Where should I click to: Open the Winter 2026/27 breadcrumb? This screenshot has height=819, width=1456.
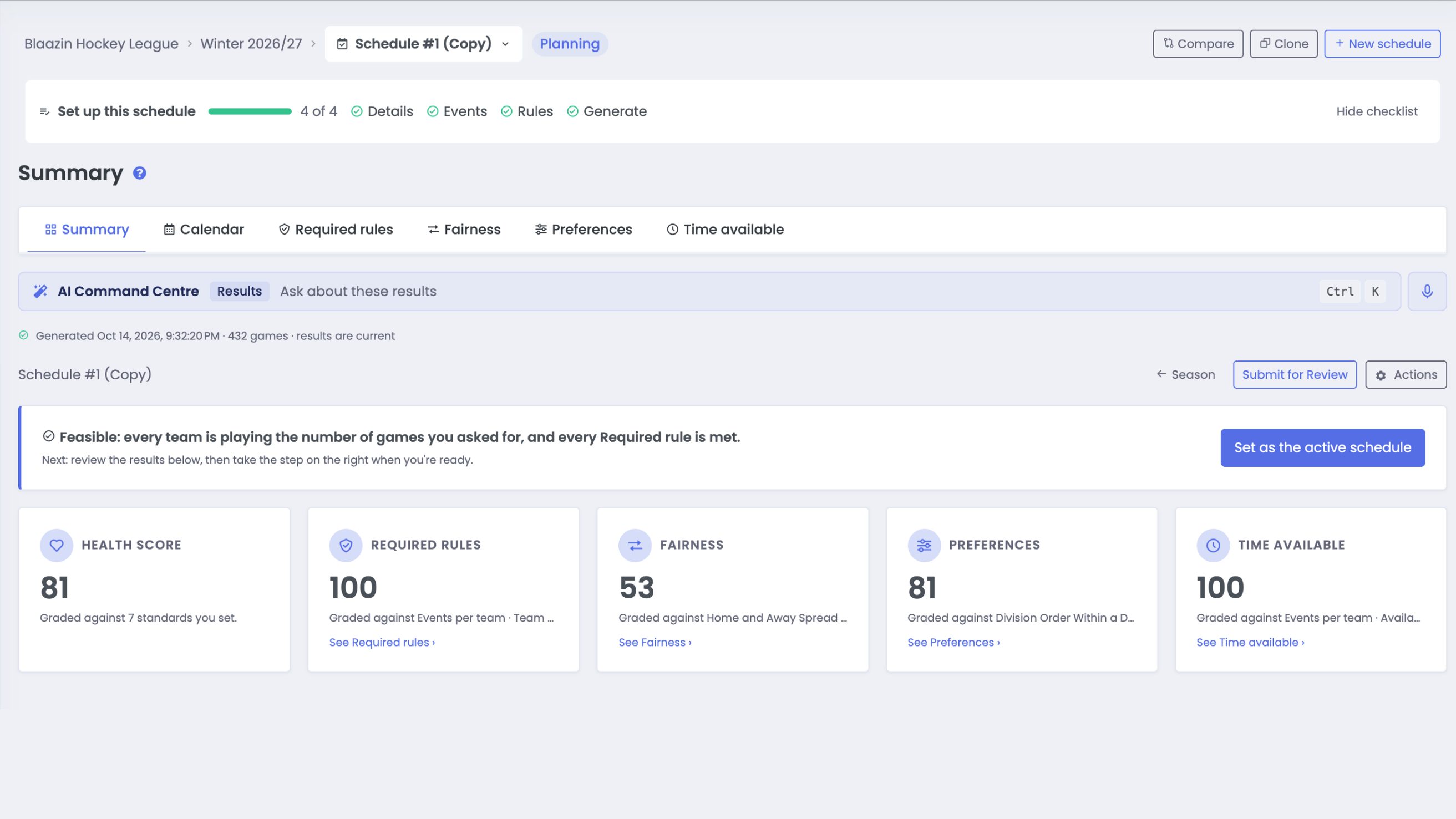[x=251, y=43]
